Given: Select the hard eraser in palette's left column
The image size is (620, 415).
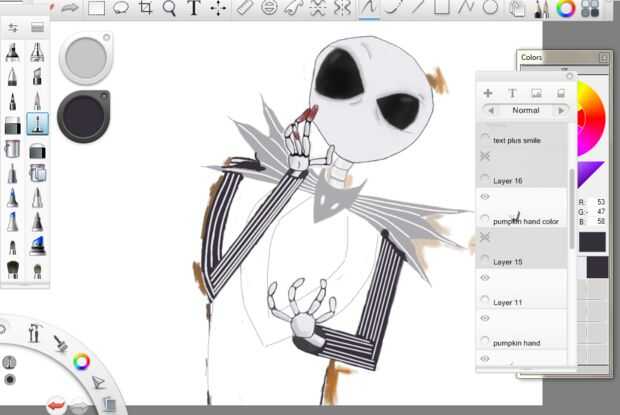Looking at the screenshot, I should pos(13,125).
